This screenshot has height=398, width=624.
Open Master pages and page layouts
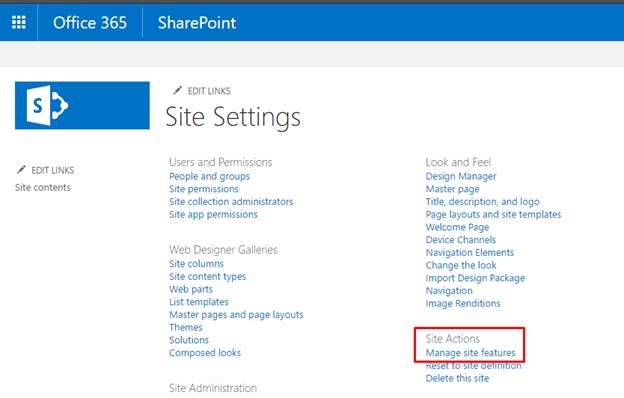pyautogui.click(x=236, y=315)
